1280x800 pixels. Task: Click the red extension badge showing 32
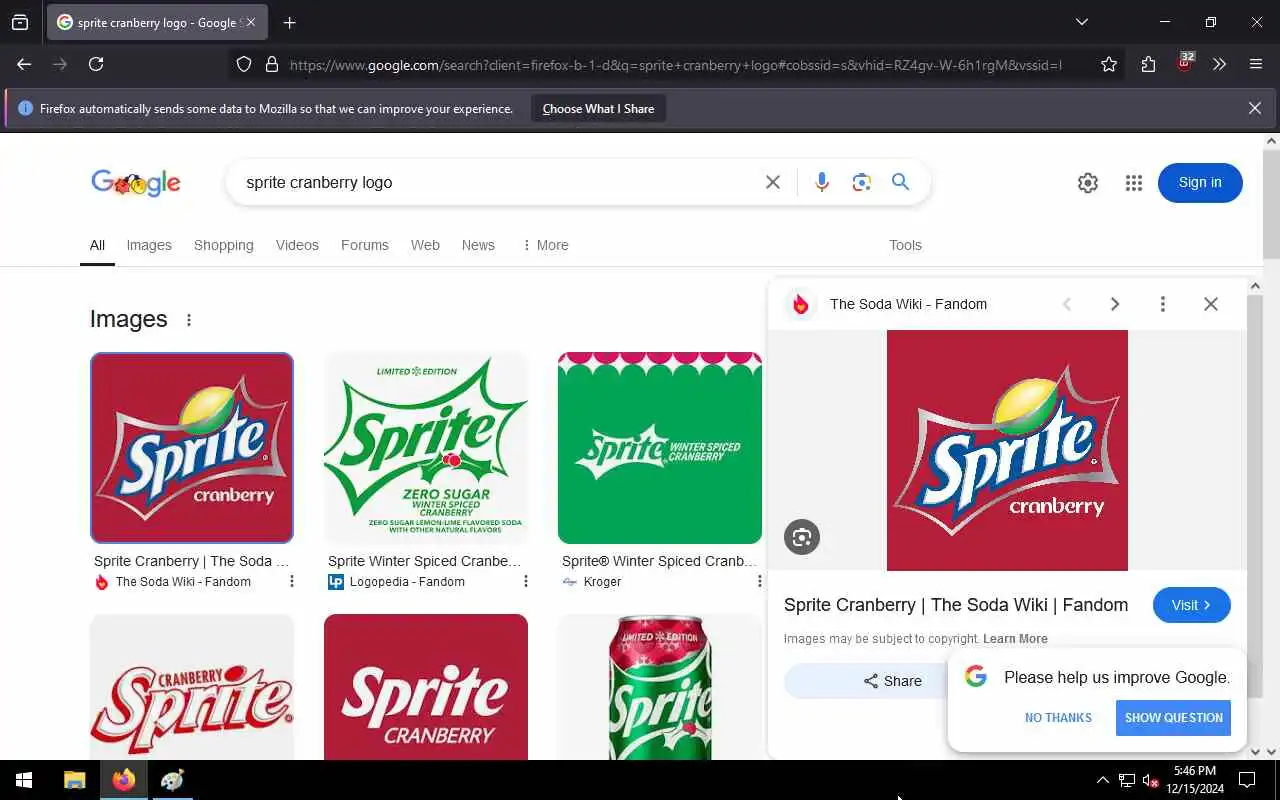(x=1185, y=63)
